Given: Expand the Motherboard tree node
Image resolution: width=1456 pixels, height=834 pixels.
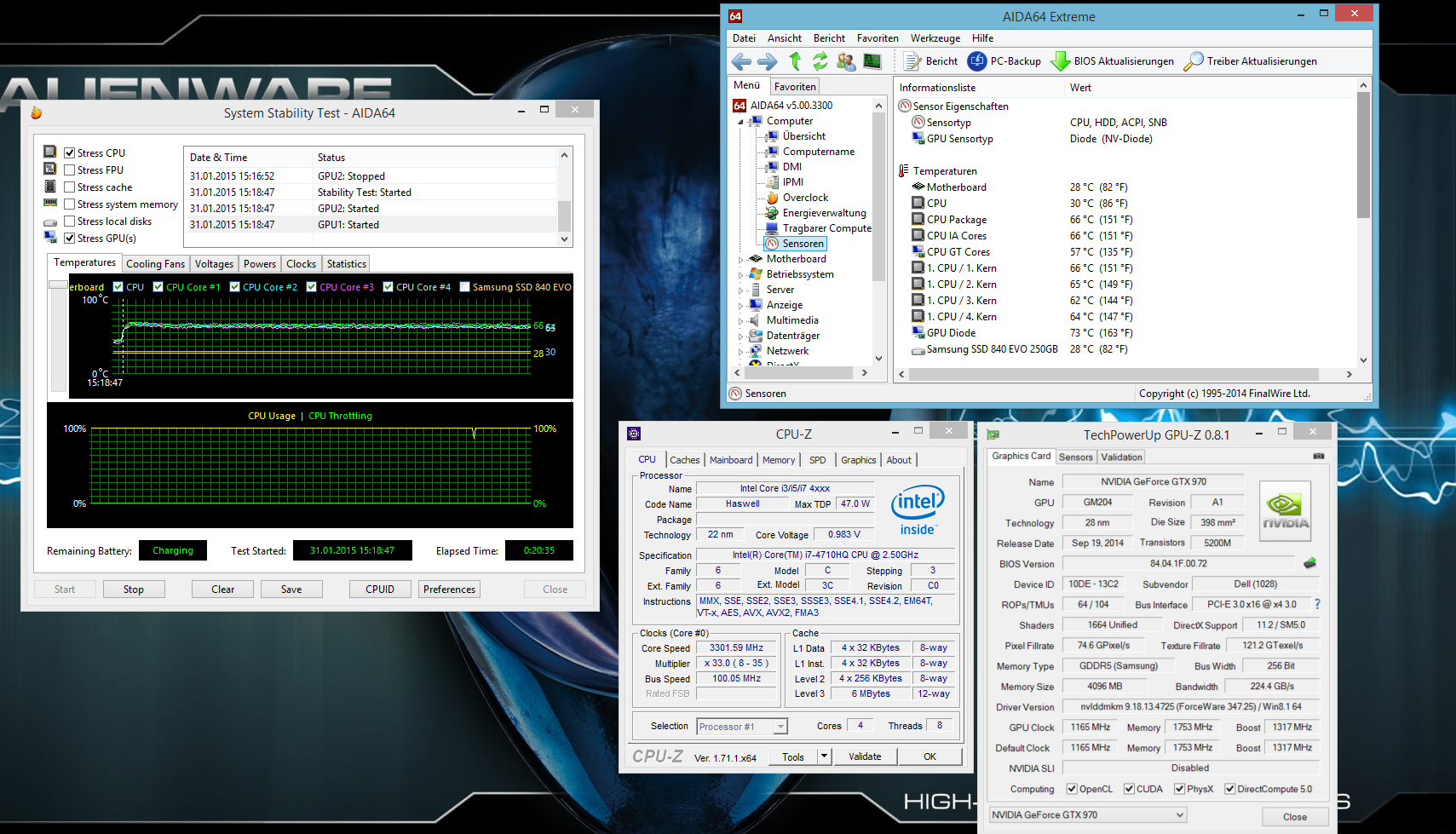Looking at the screenshot, I should pyautogui.click(x=740, y=260).
